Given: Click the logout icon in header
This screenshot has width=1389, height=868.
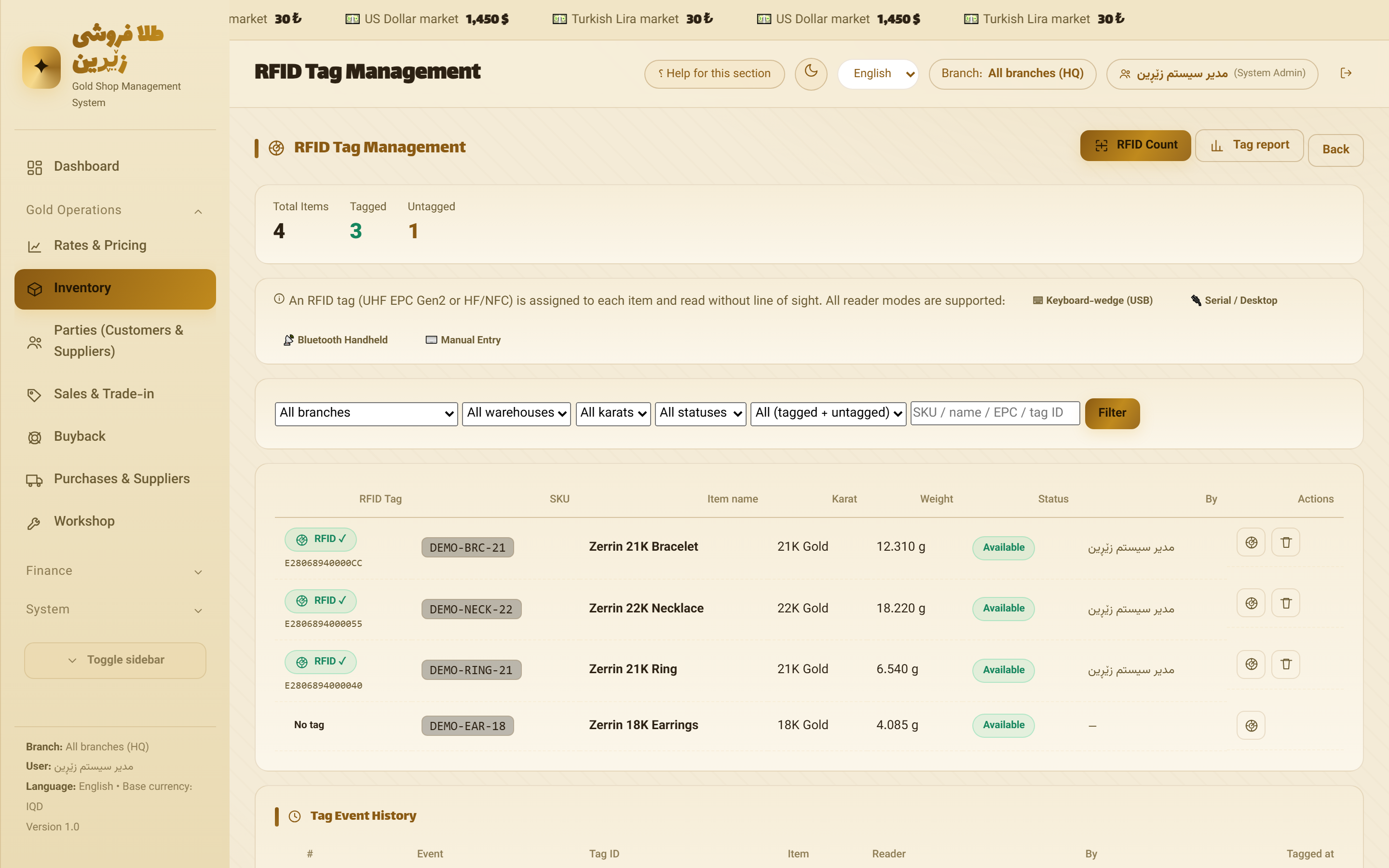Looking at the screenshot, I should click(x=1346, y=73).
